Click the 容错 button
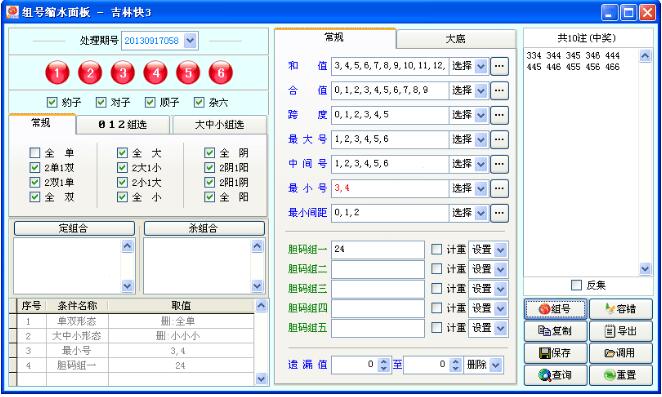662x397 pixels. point(621,309)
